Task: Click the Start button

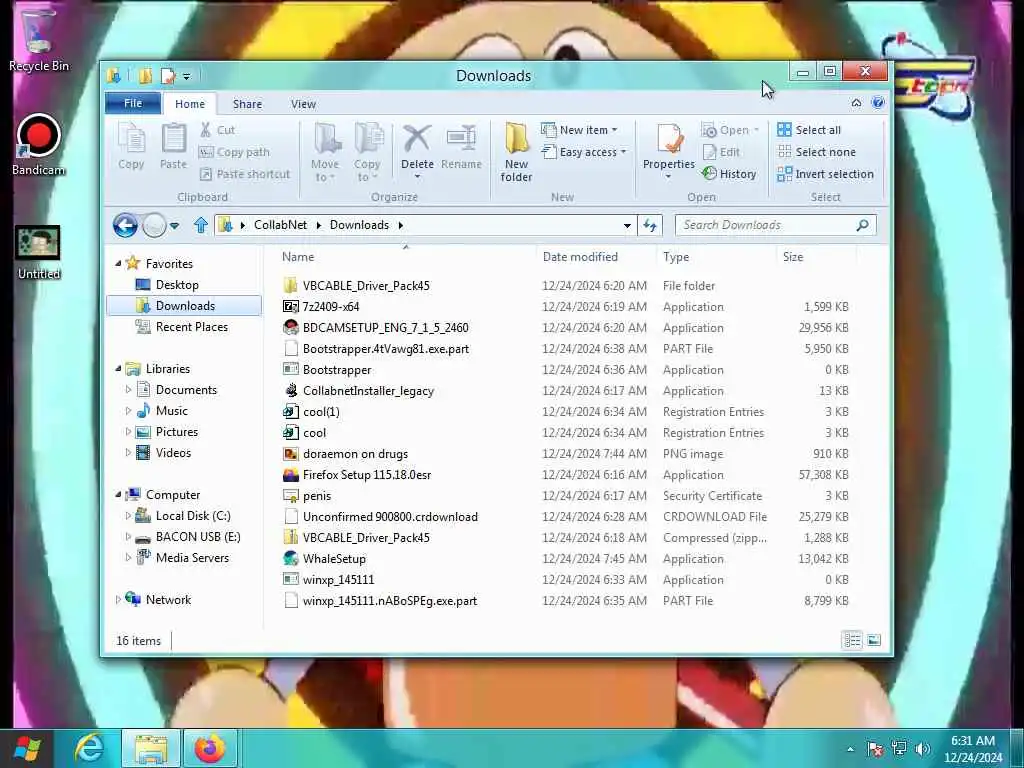Action: pos(27,748)
